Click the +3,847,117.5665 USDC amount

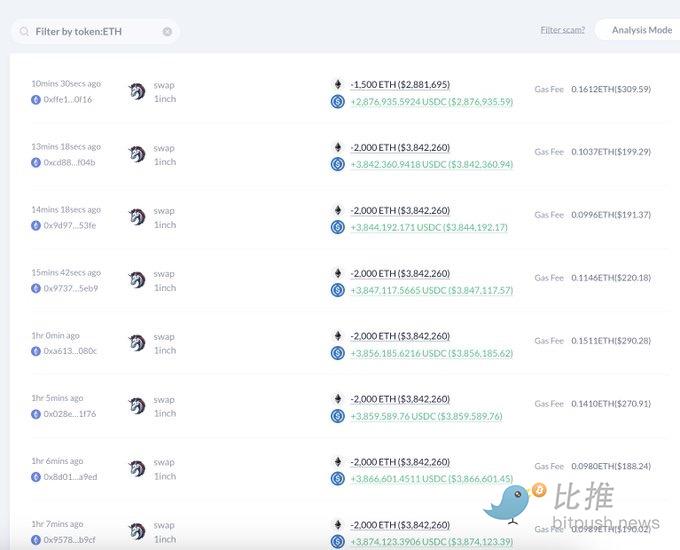coord(431,291)
